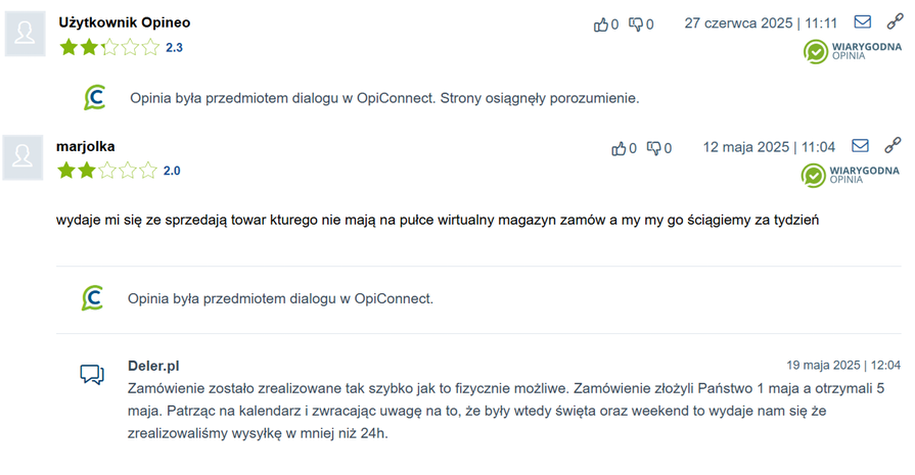Open Użytkownik Opineo user profile name
This screenshot has height=475, width=915.
124,22
